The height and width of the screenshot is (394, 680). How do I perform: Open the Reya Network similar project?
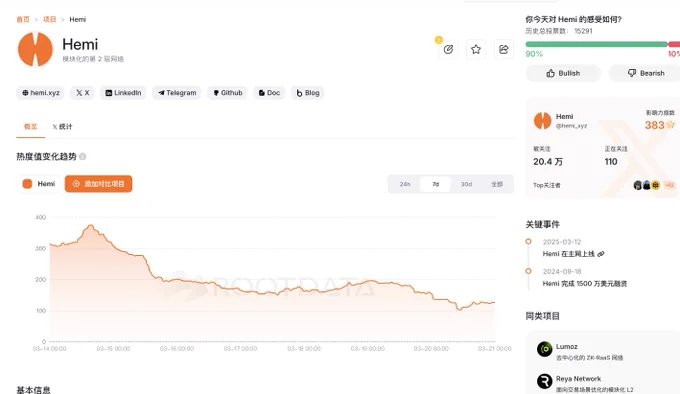(579, 378)
